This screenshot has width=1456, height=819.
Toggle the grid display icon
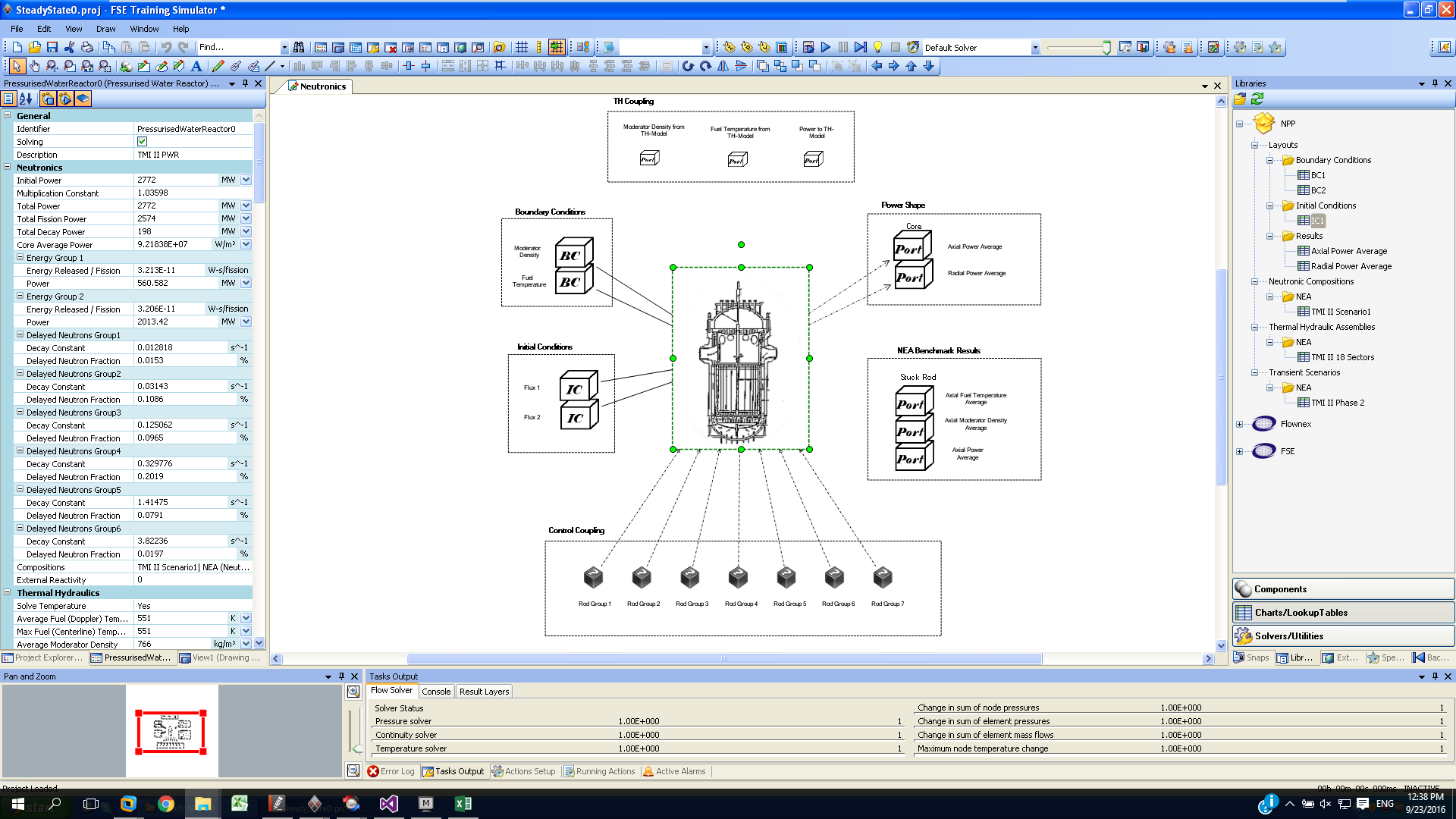(522, 47)
